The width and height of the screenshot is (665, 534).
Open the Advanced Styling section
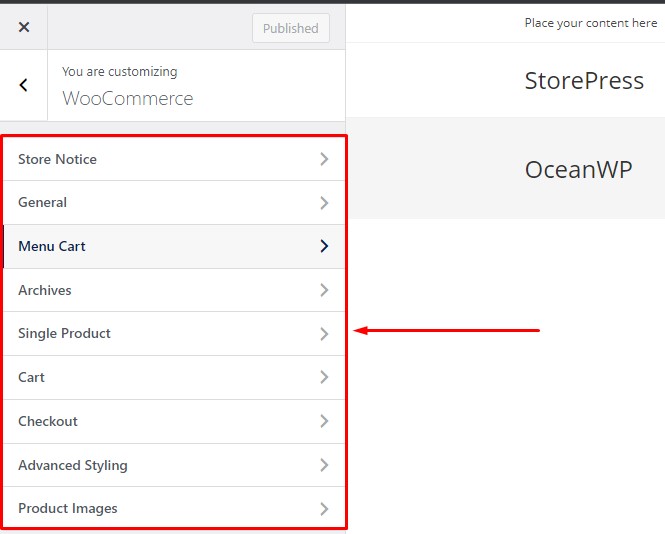174,465
